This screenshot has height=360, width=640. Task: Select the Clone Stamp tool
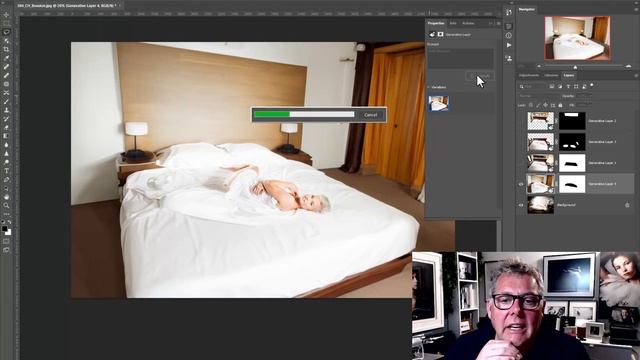tap(6, 110)
